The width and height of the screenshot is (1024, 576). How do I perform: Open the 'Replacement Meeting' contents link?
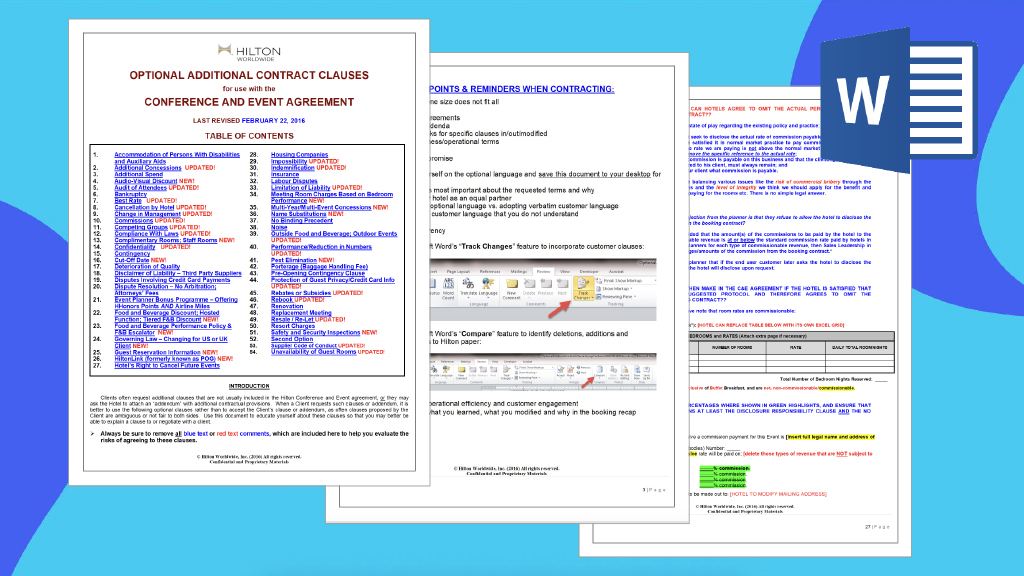(x=301, y=313)
